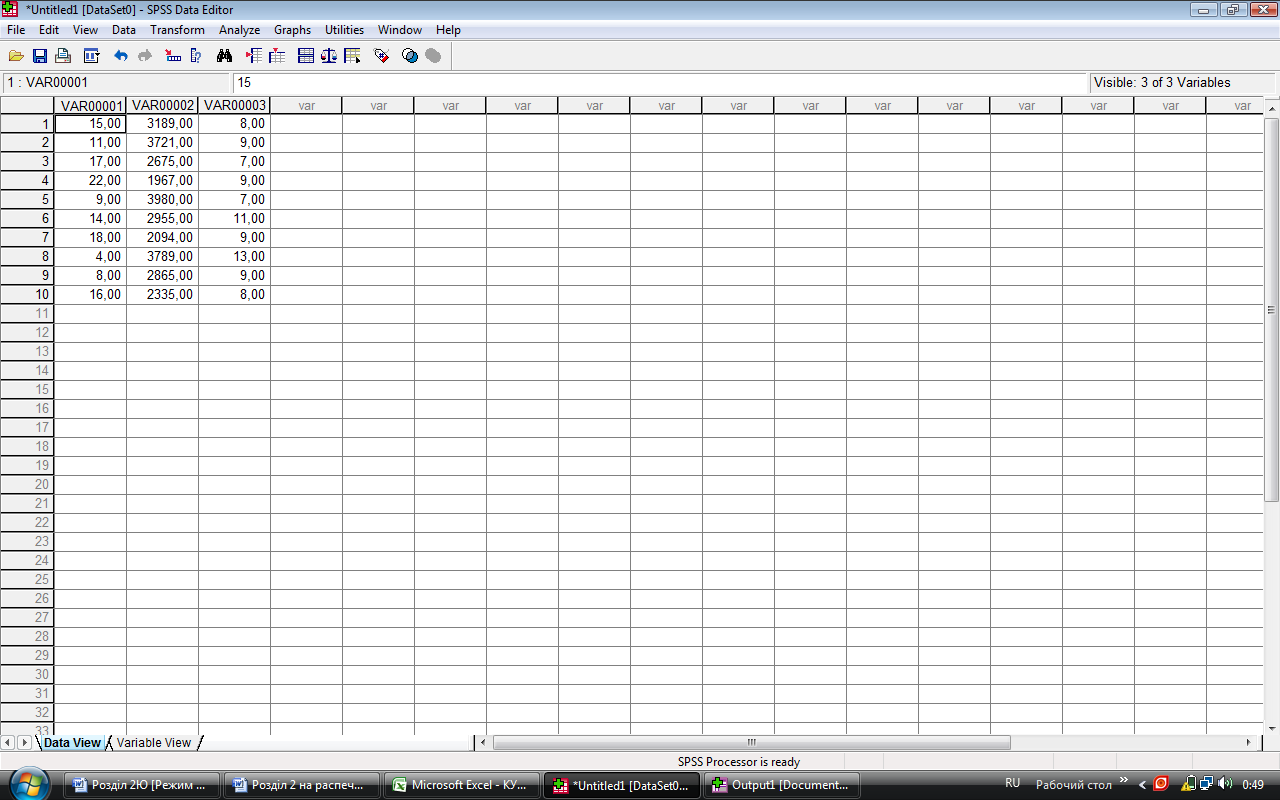Open the Variables info icon with question mark
This screenshot has height=800, width=1280.
click(196, 56)
